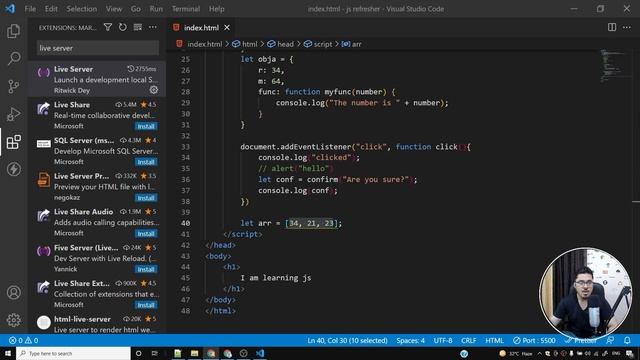The width and height of the screenshot is (640, 360).
Task: Change indentation via Spaces: 4
Action: [410, 340]
